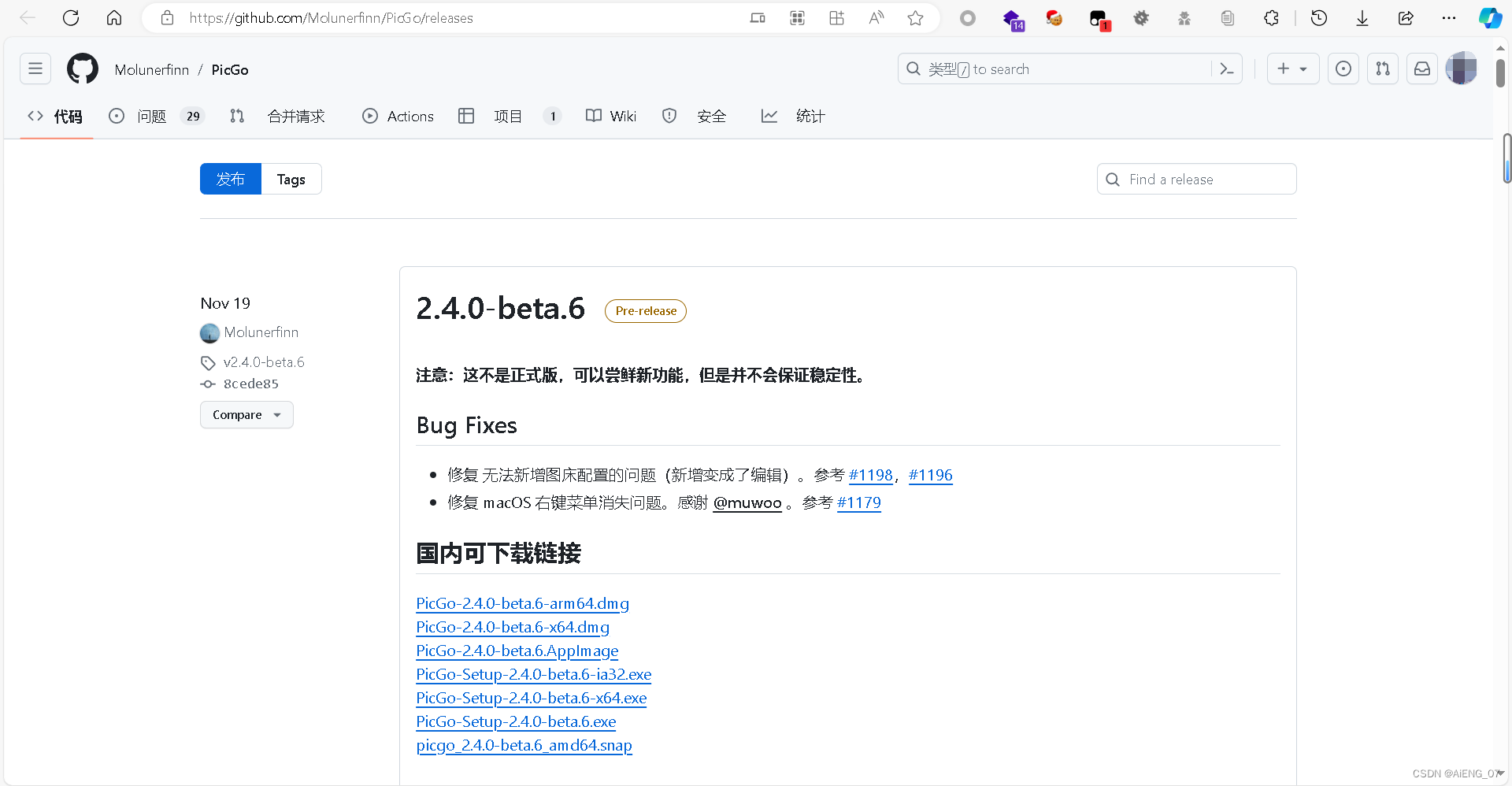Click the browser back arrow
1512x786 pixels.
tap(28, 18)
